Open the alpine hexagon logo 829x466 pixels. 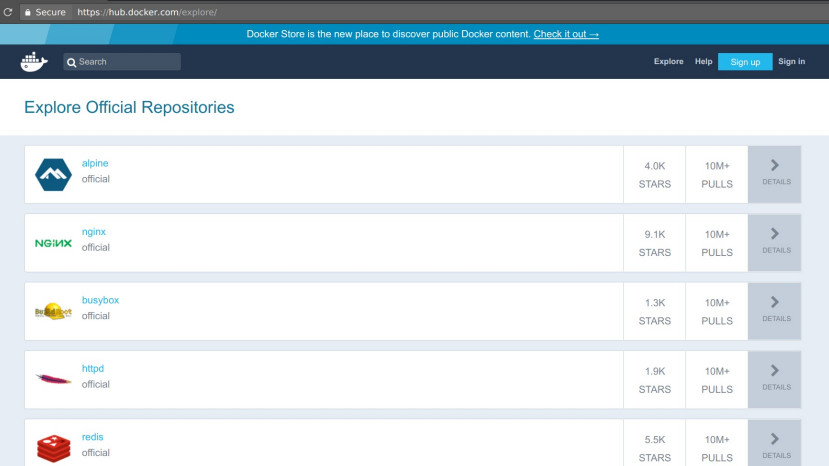tap(53, 175)
